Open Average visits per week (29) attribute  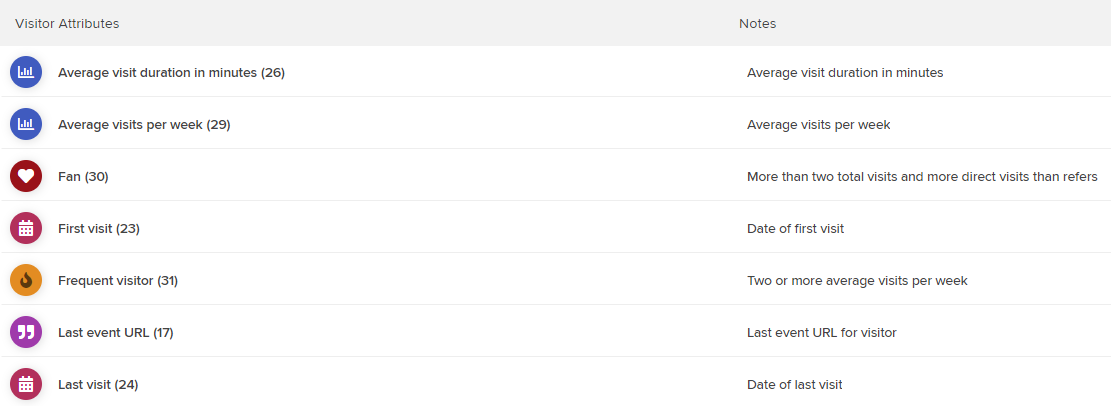[x=144, y=125]
